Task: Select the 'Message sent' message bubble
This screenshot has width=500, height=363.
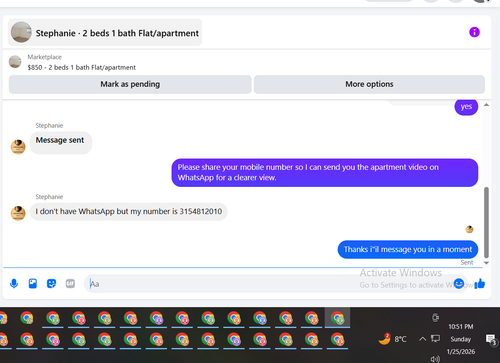Action: tap(61, 143)
